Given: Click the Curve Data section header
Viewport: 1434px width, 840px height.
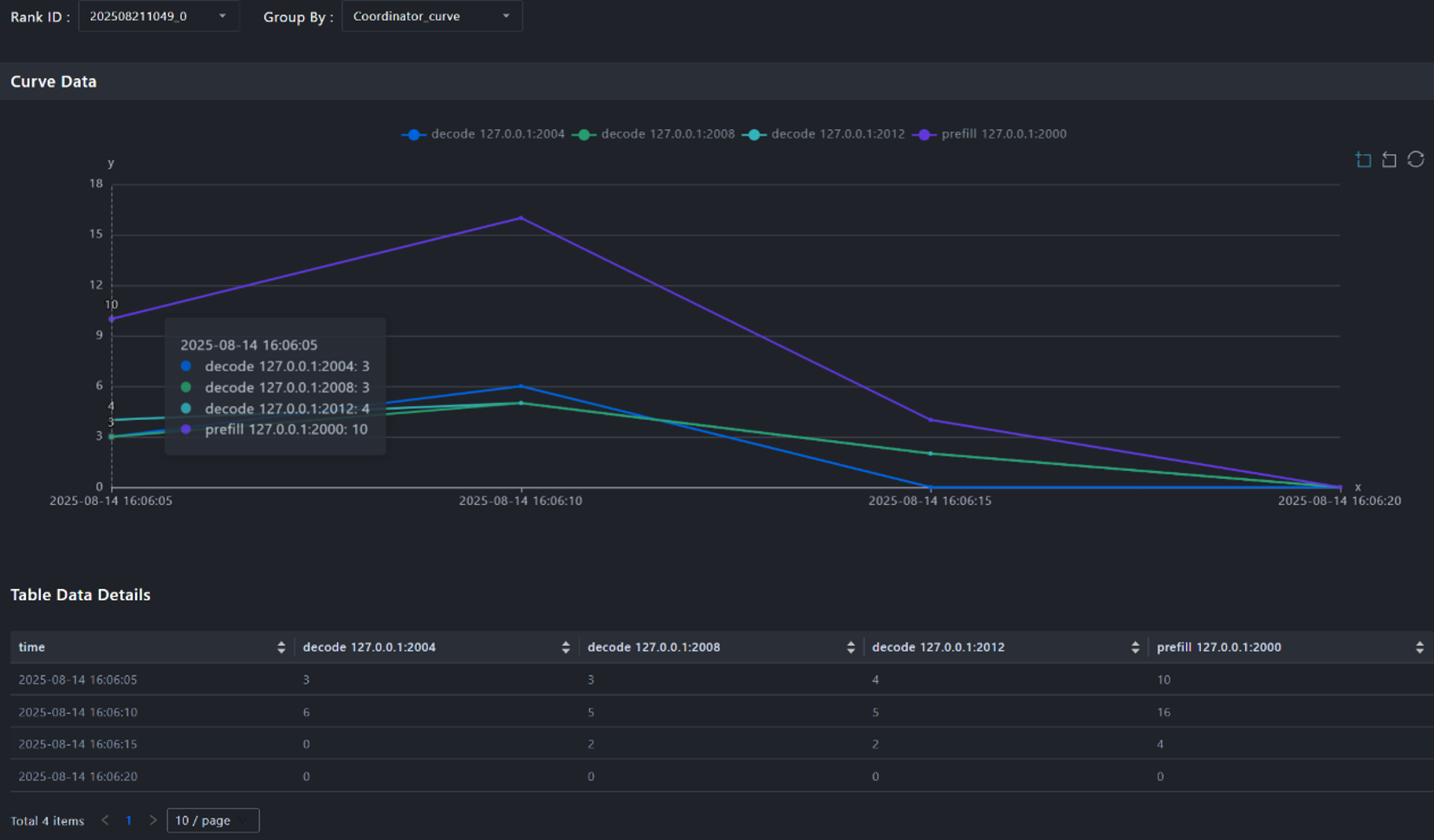Looking at the screenshot, I should coord(54,81).
